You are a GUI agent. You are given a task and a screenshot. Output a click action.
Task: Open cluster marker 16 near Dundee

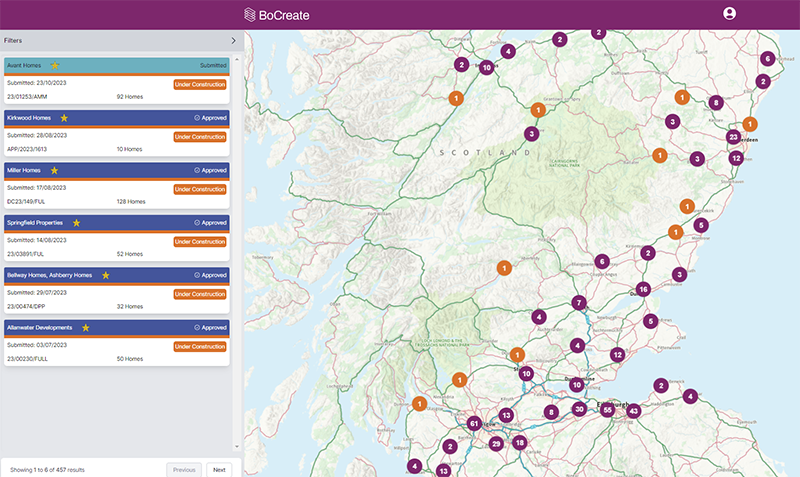click(x=643, y=289)
